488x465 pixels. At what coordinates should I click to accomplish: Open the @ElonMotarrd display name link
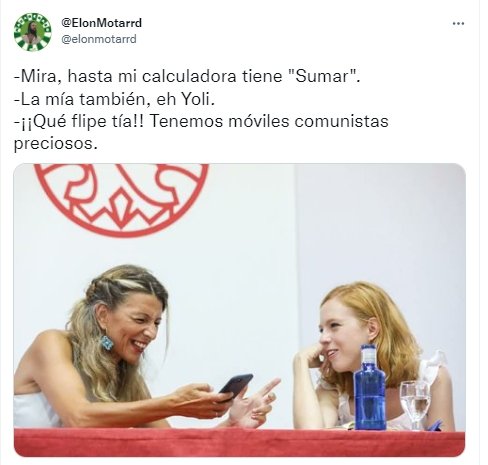pos(101,23)
